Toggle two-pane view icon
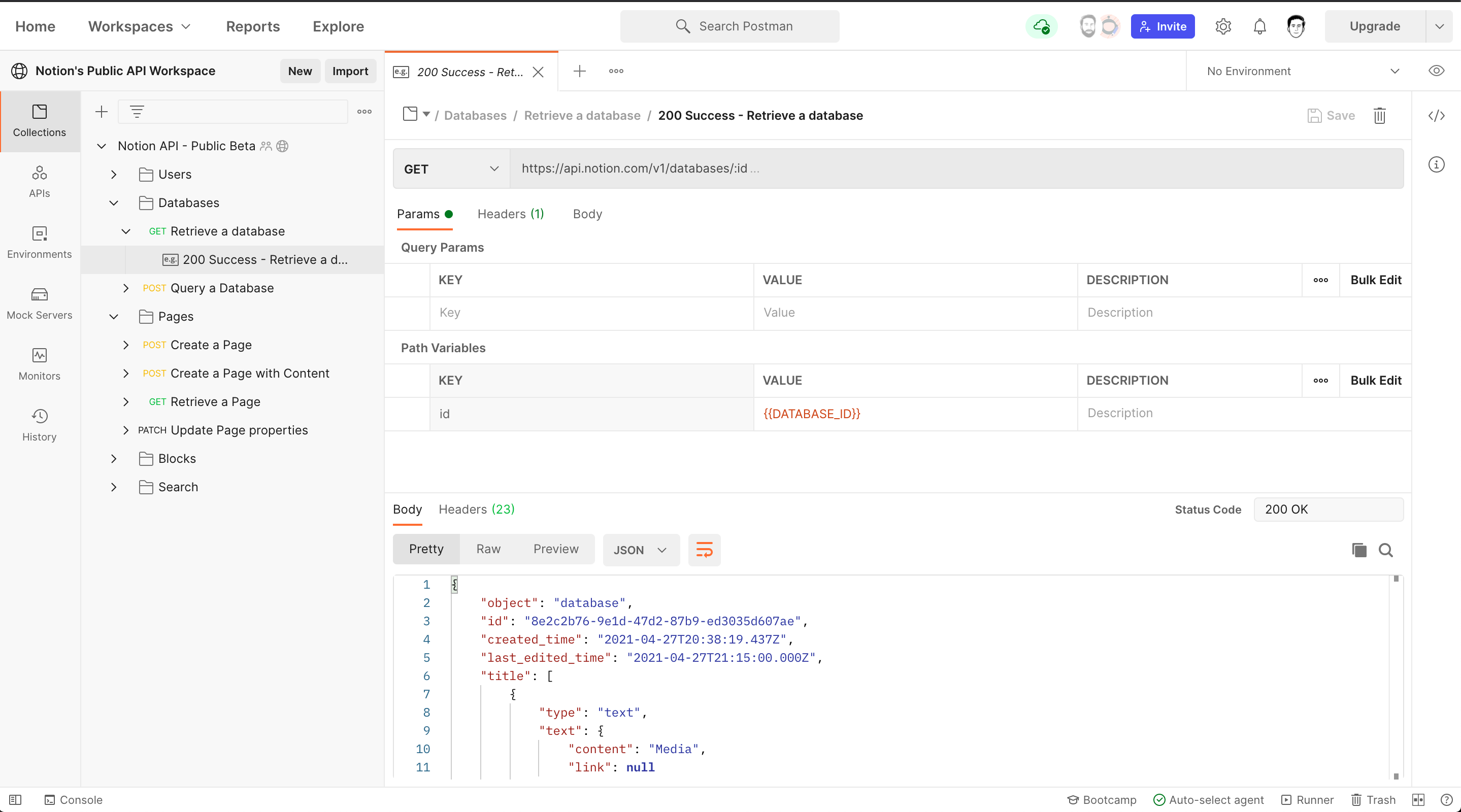Viewport: 1461px width, 812px height. tap(1418, 799)
